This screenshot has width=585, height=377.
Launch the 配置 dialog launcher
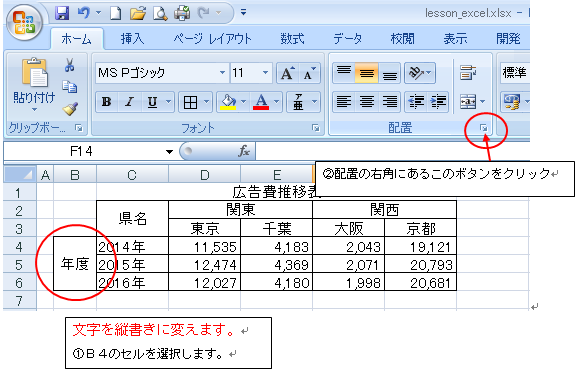point(484,128)
